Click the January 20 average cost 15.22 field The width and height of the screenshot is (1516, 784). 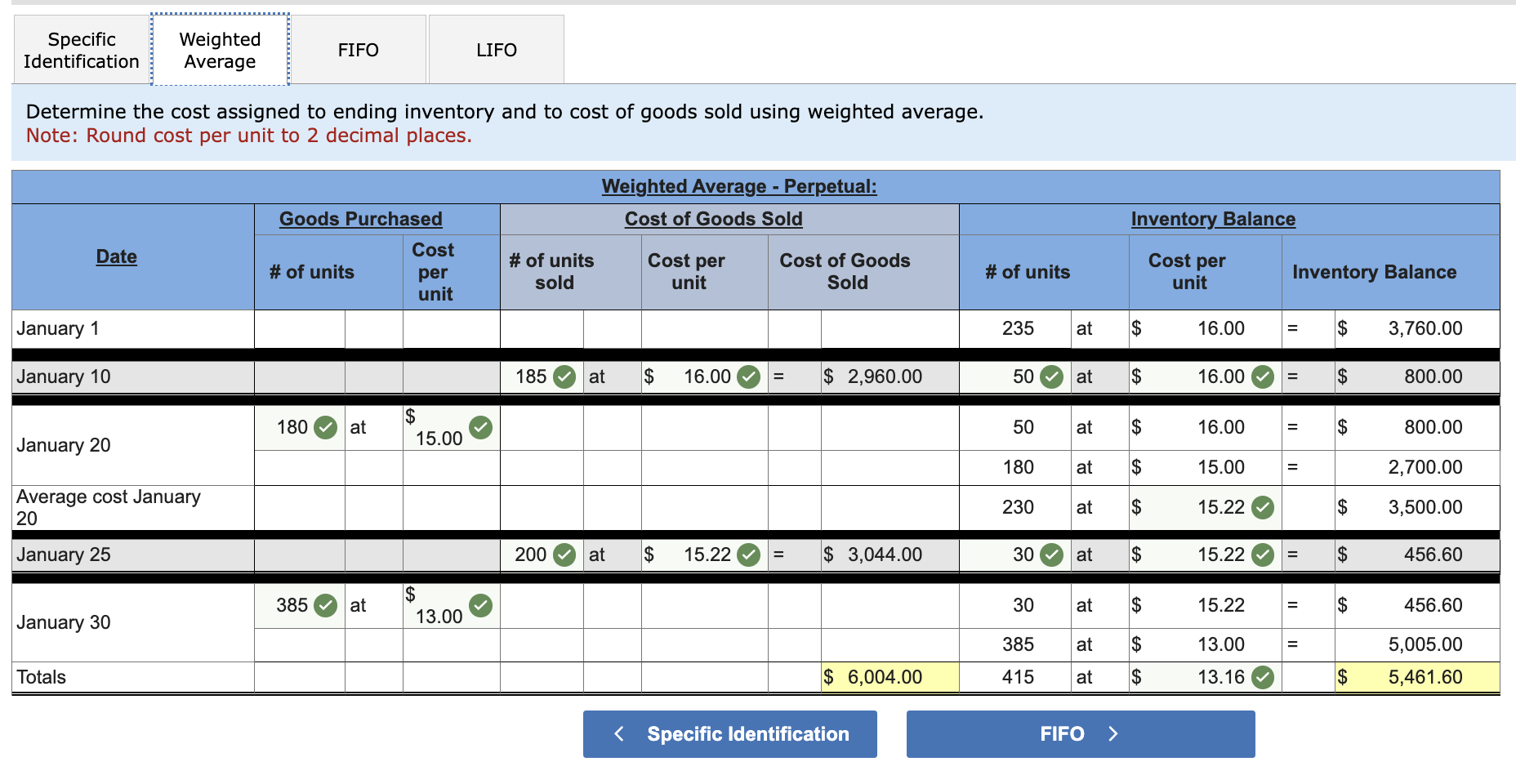pyautogui.click(x=1206, y=507)
